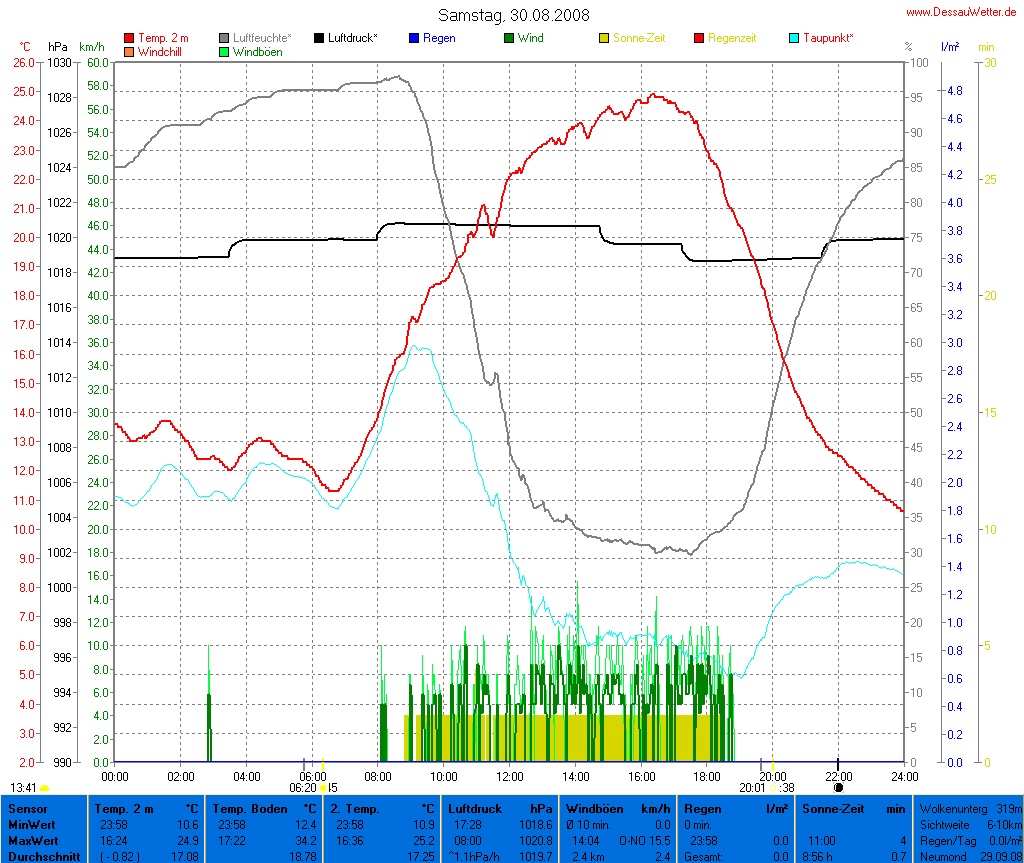
Task: Click the Samstag, 30.08.2008 chart title
Action: pos(514,15)
